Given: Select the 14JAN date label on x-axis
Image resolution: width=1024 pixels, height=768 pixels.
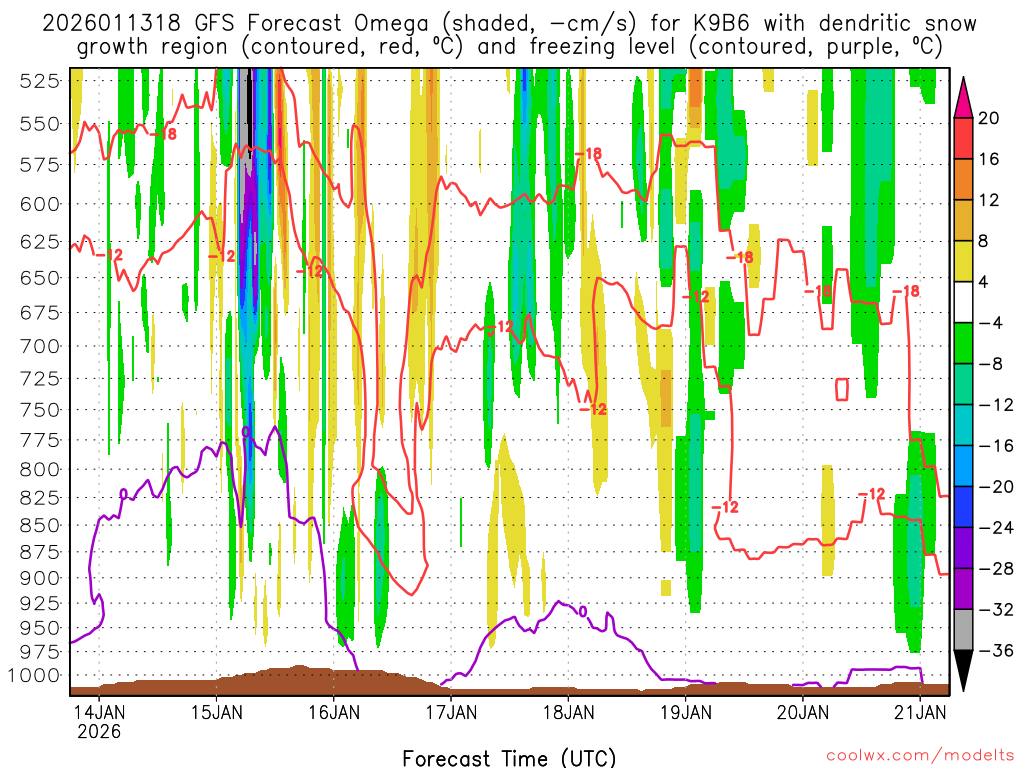Looking at the screenshot, I should (x=99, y=712).
